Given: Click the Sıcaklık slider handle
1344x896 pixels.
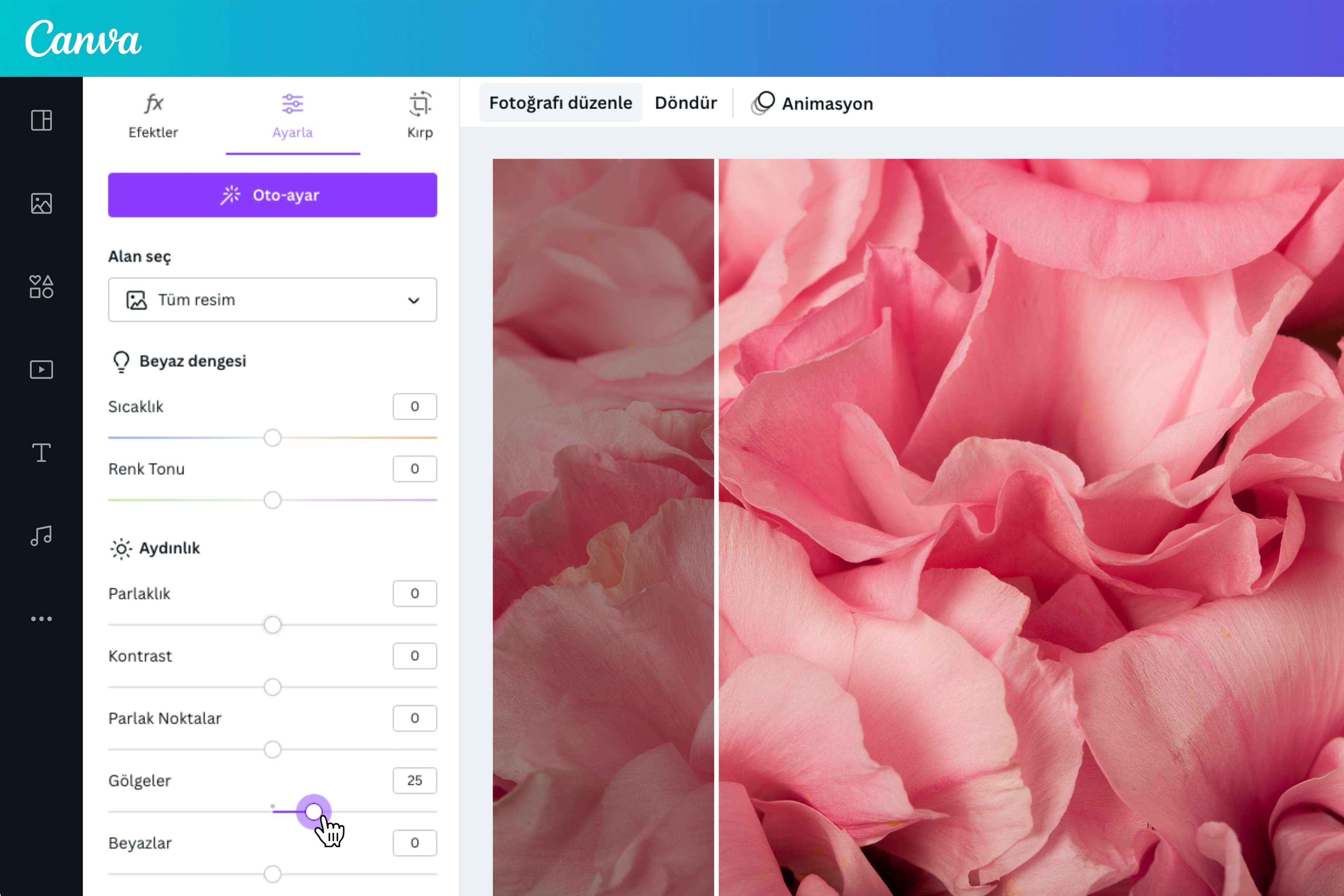Looking at the screenshot, I should [x=273, y=438].
